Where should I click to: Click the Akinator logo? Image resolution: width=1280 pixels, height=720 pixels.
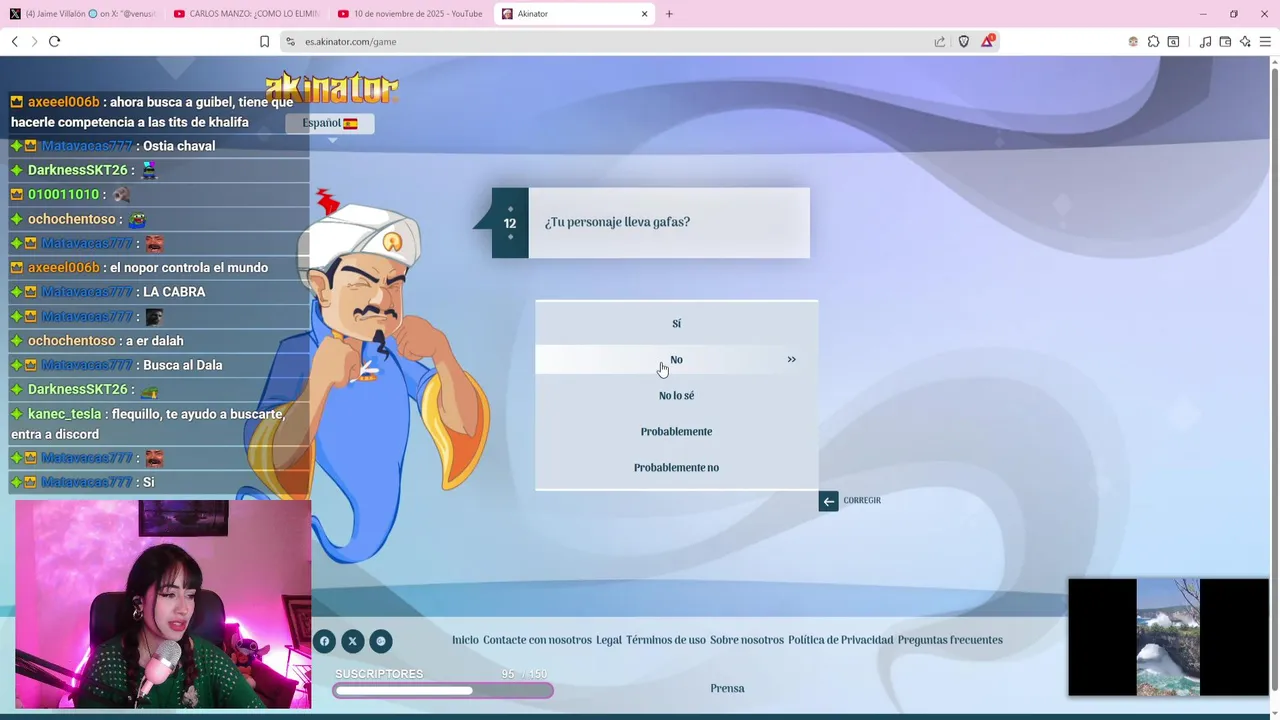[x=332, y=88]
